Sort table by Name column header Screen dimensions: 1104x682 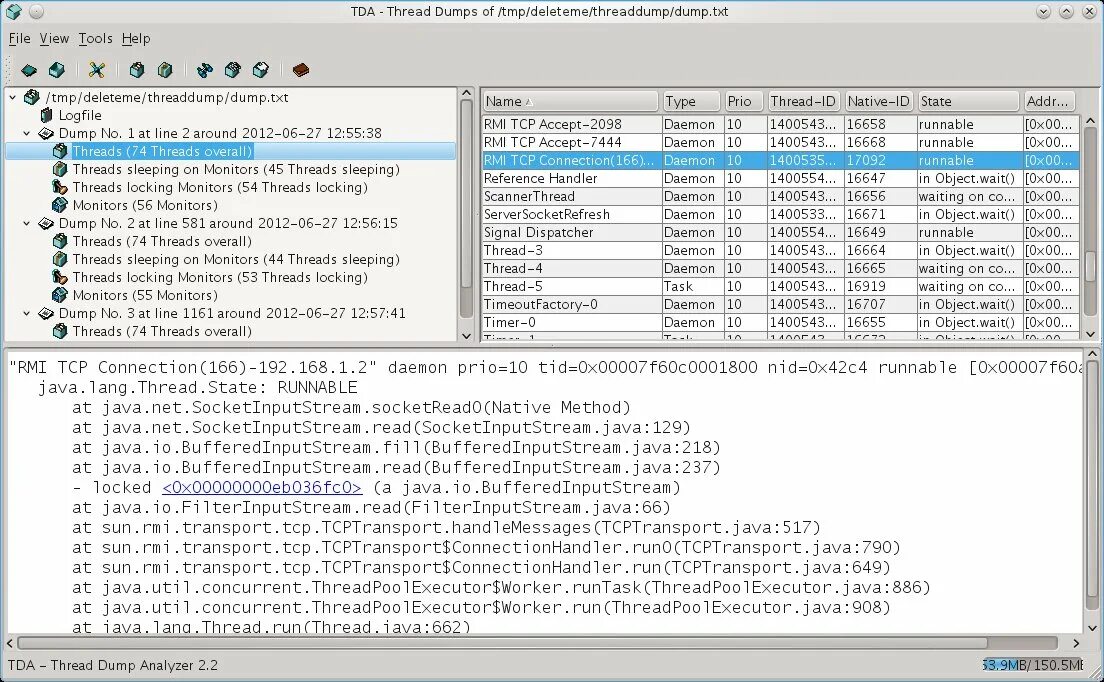point(570,101)
